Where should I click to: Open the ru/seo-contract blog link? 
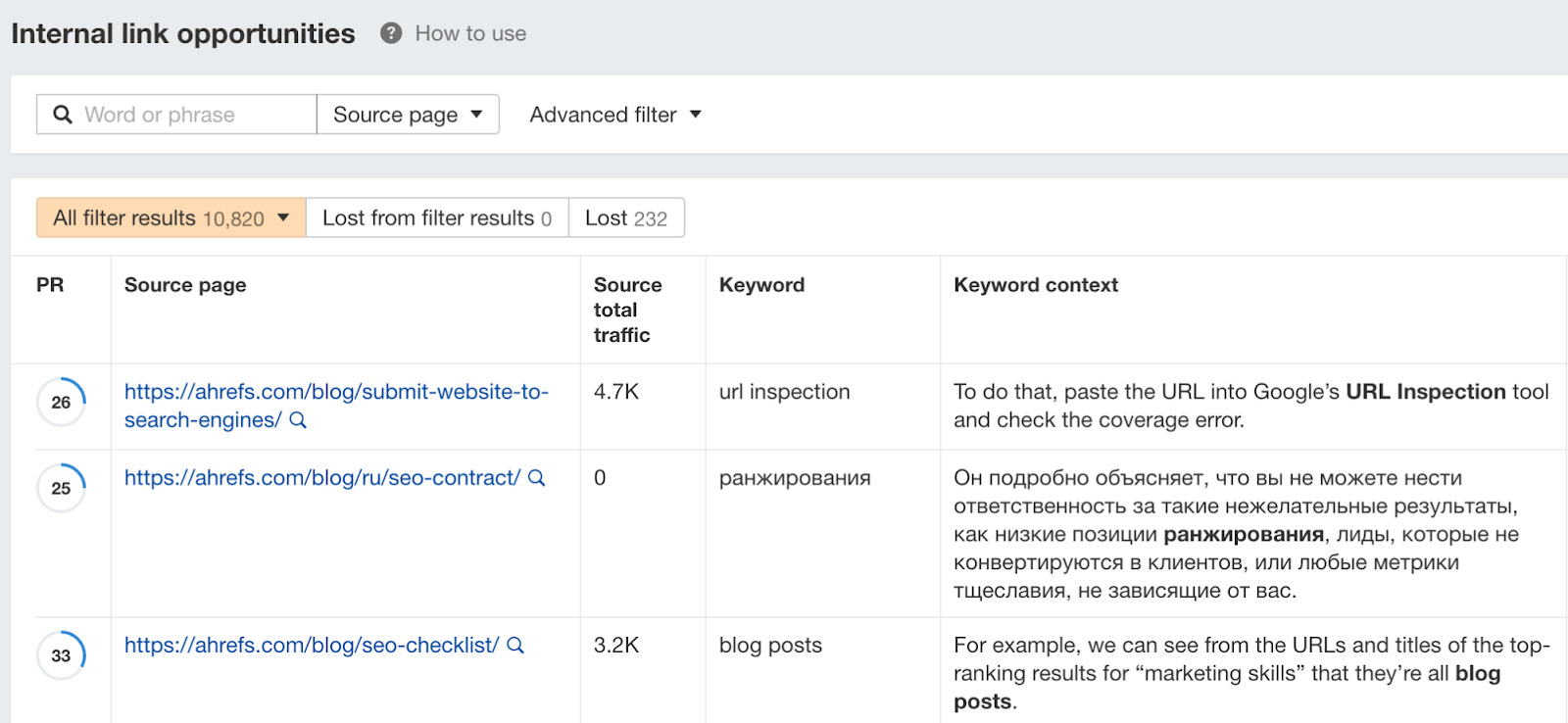pos(321,478)
